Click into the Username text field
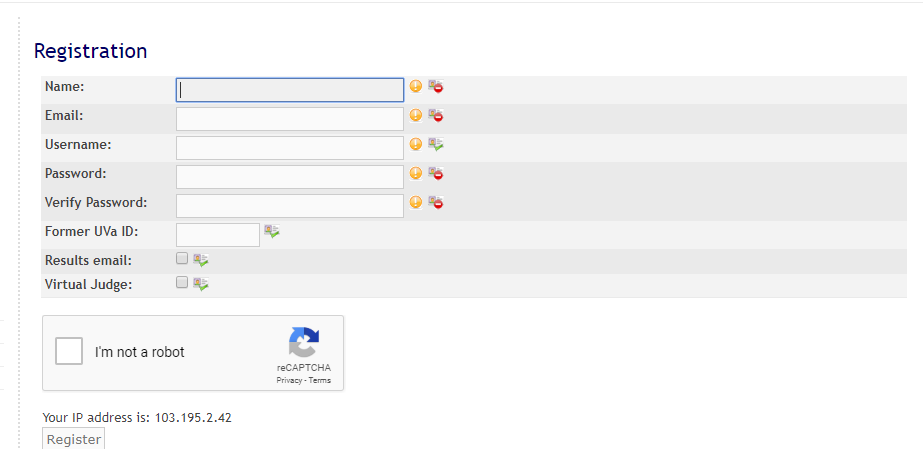This screenshot has width=923, height=449. [x=290, y=148]
